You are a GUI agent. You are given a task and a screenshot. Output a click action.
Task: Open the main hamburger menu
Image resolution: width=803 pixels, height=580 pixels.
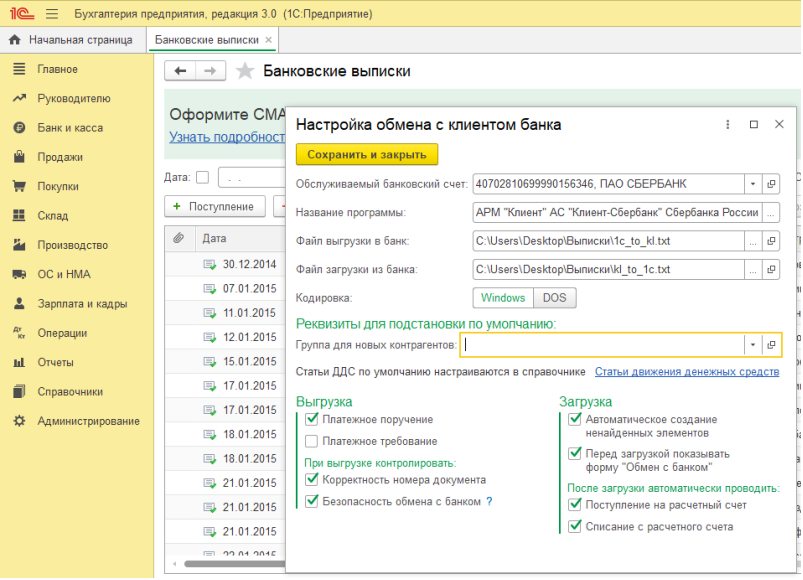tap(52, 14)
